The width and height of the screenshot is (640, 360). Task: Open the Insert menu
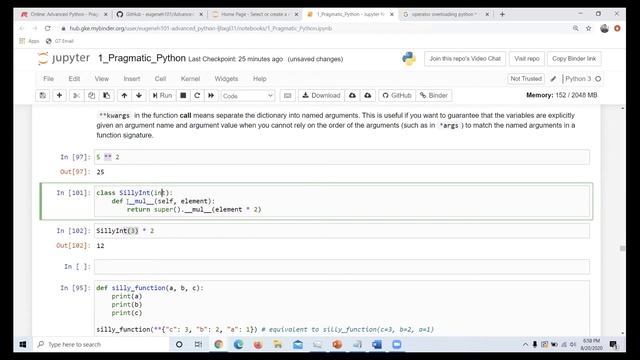(x=132, y=79)
